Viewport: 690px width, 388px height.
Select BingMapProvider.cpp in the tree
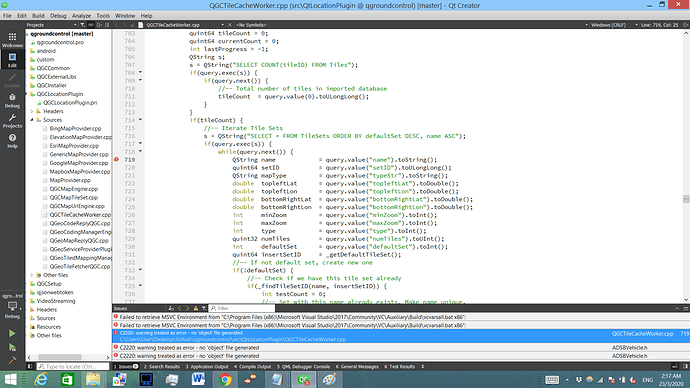pyautogui.click(x=75, y=128)
